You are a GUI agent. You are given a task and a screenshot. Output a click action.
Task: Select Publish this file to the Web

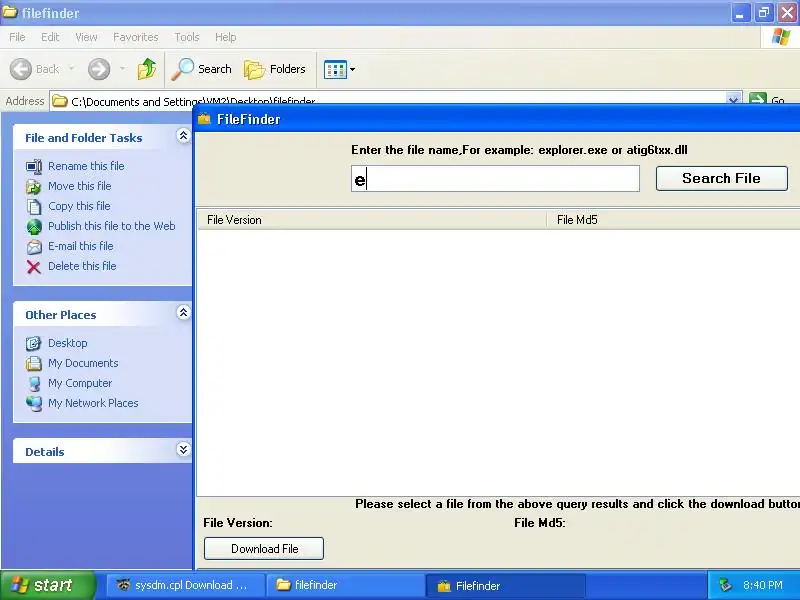click(x=112, y=226)
